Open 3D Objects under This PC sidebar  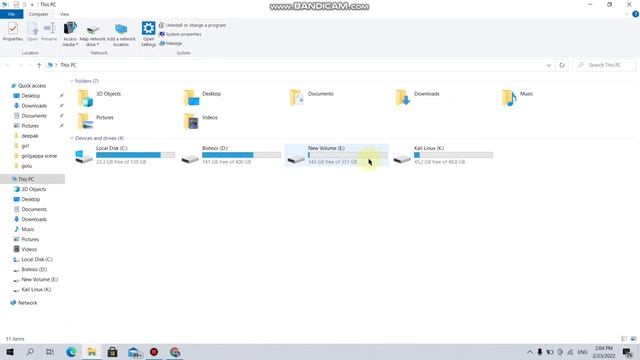(33, 189)
